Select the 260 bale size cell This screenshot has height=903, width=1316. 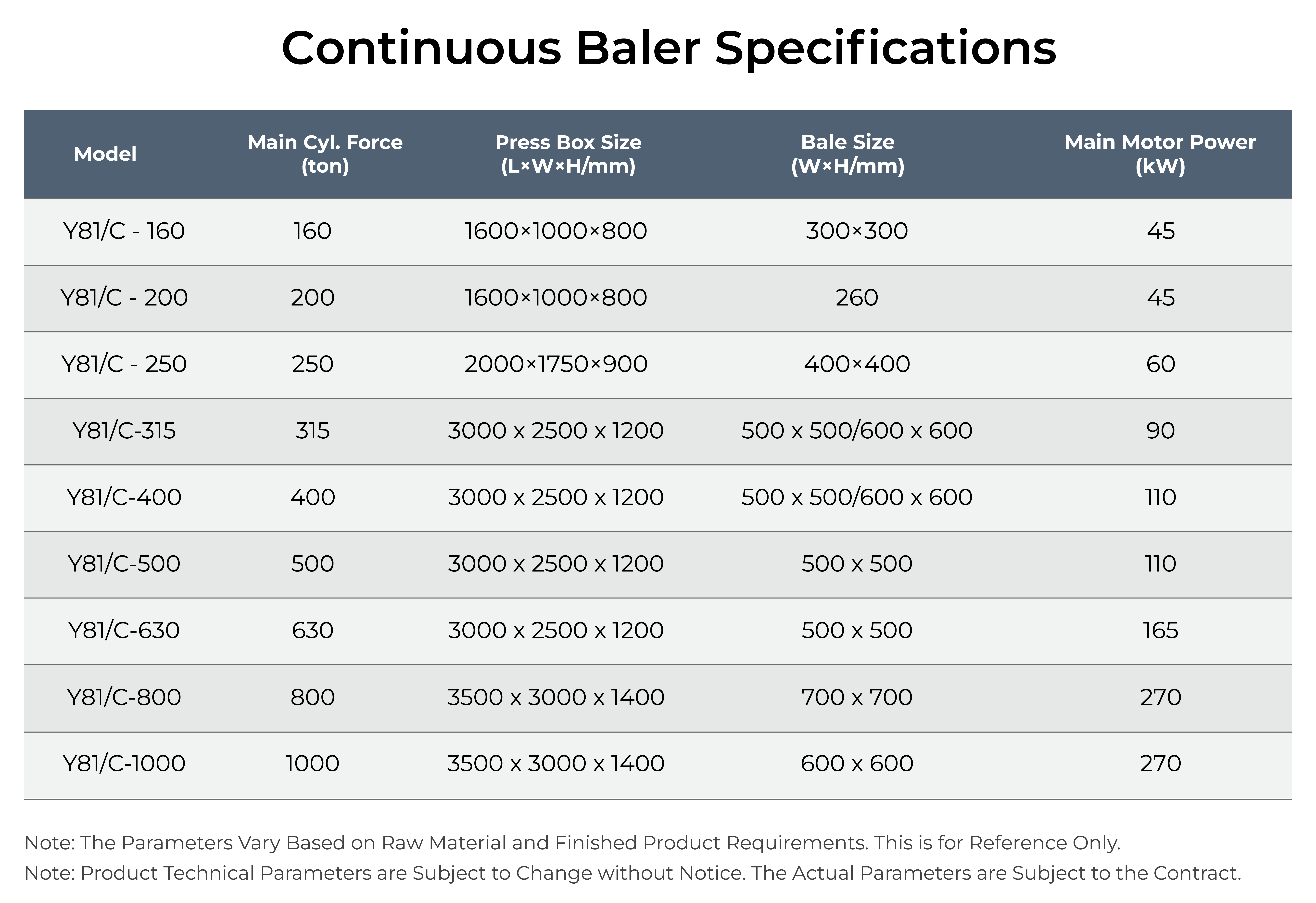[x=857, y=298]
